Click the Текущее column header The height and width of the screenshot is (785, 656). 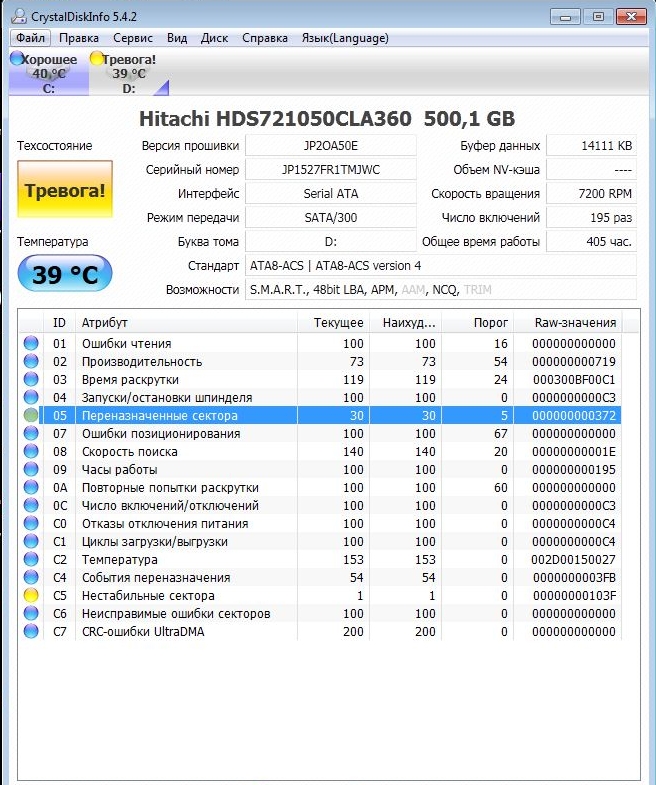[334, 323]
